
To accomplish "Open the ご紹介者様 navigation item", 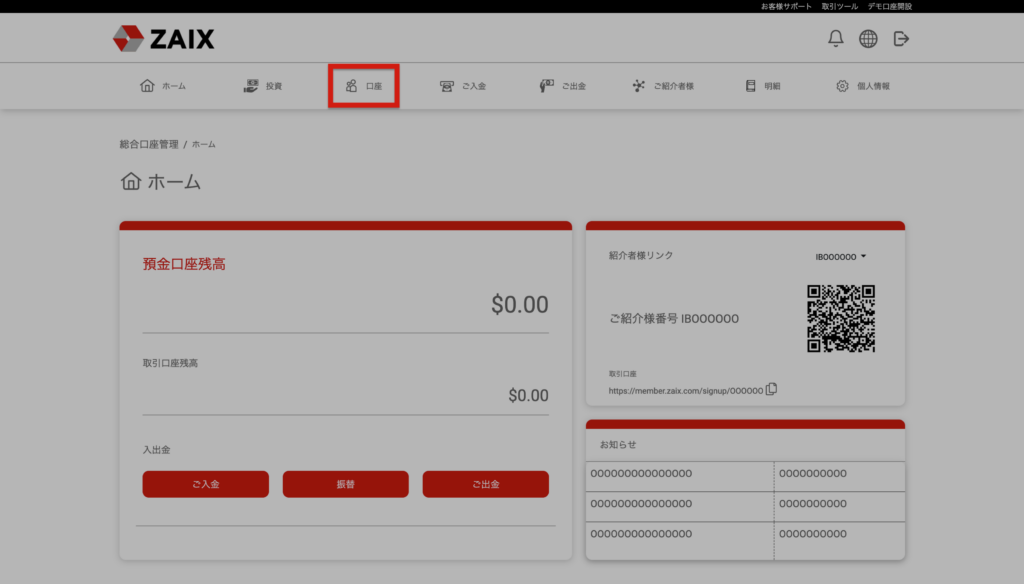I will 663,86.
